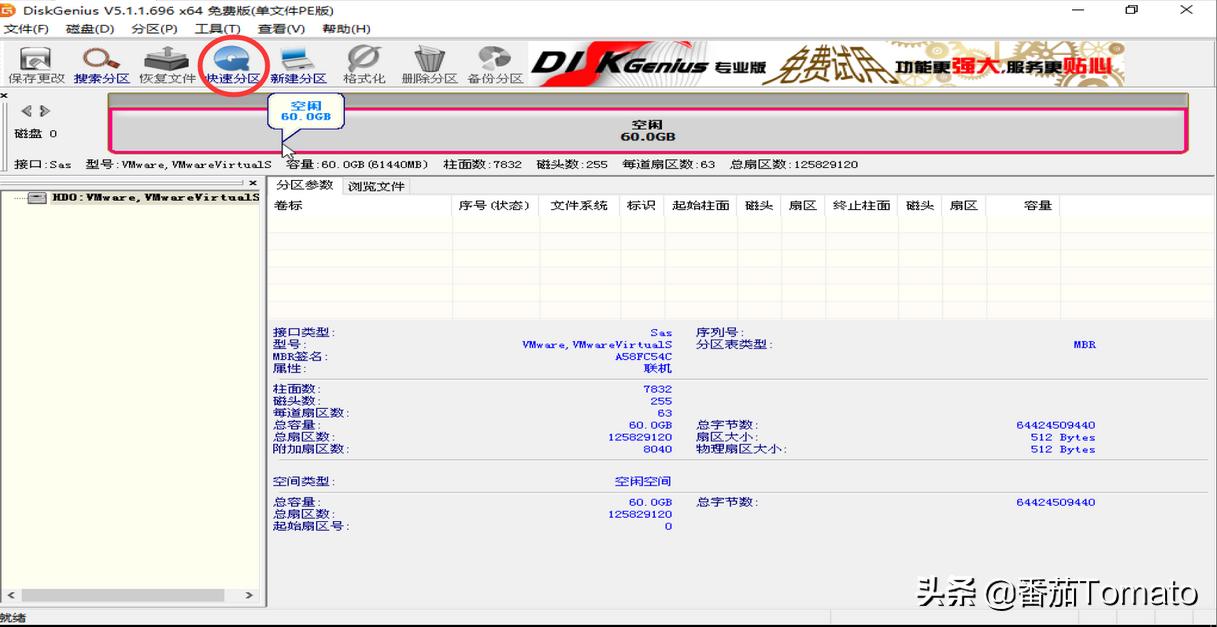Click the 起始柱面 column header

tap(700, 205)
